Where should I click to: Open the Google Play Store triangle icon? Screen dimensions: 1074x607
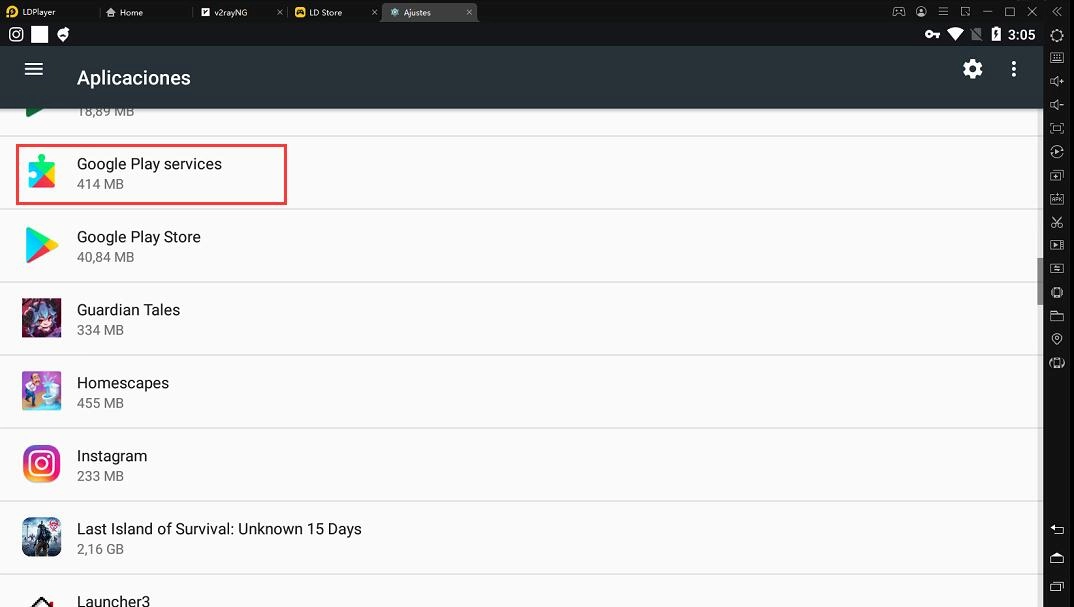(41, 245)
